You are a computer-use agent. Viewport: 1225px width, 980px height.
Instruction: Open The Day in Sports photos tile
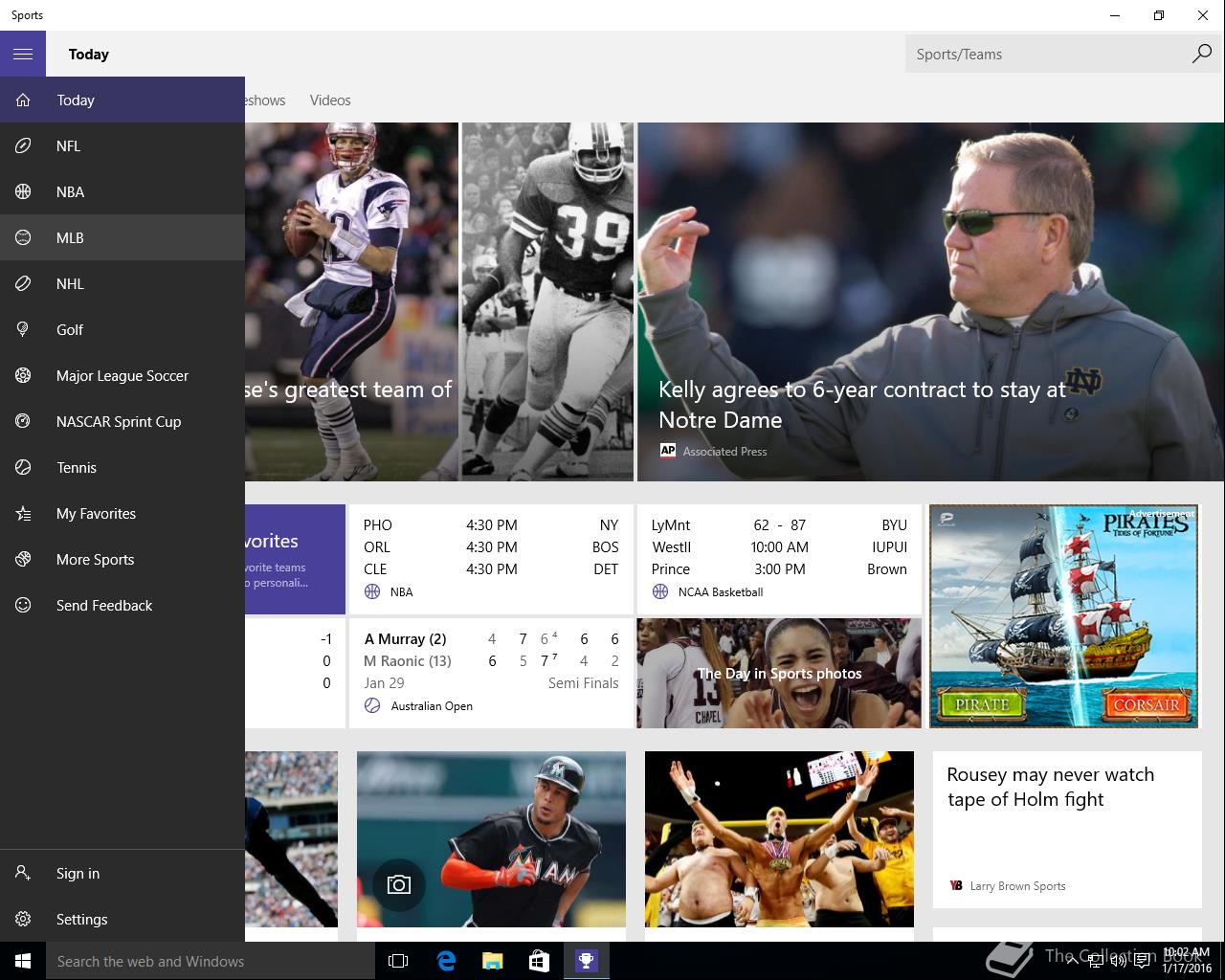[x=779, y=673]
